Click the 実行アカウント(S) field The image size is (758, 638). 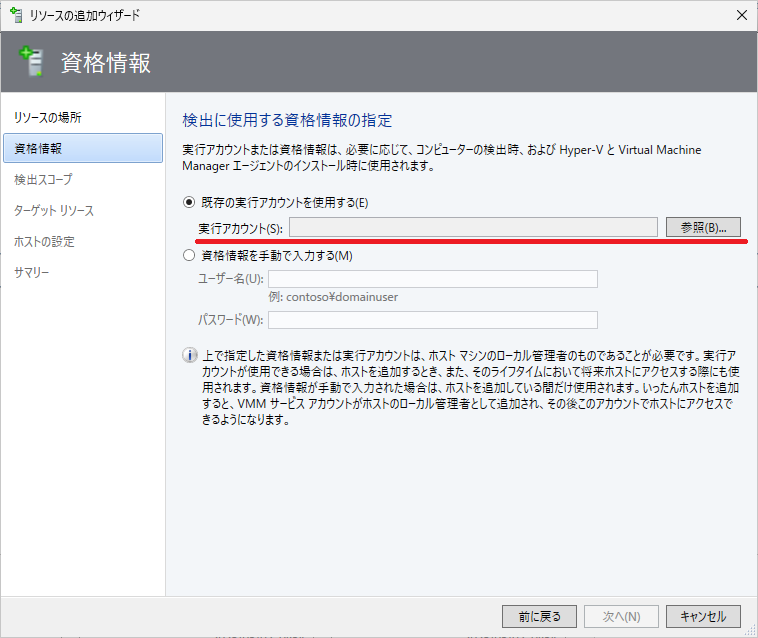click(473, 227)
